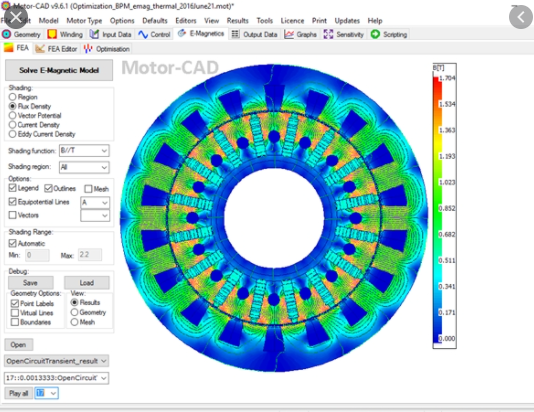Select Eddy Current Density shading option
The height and width of the screenshot is (412, 534).
pyautogui.click(x=13, y=134)
